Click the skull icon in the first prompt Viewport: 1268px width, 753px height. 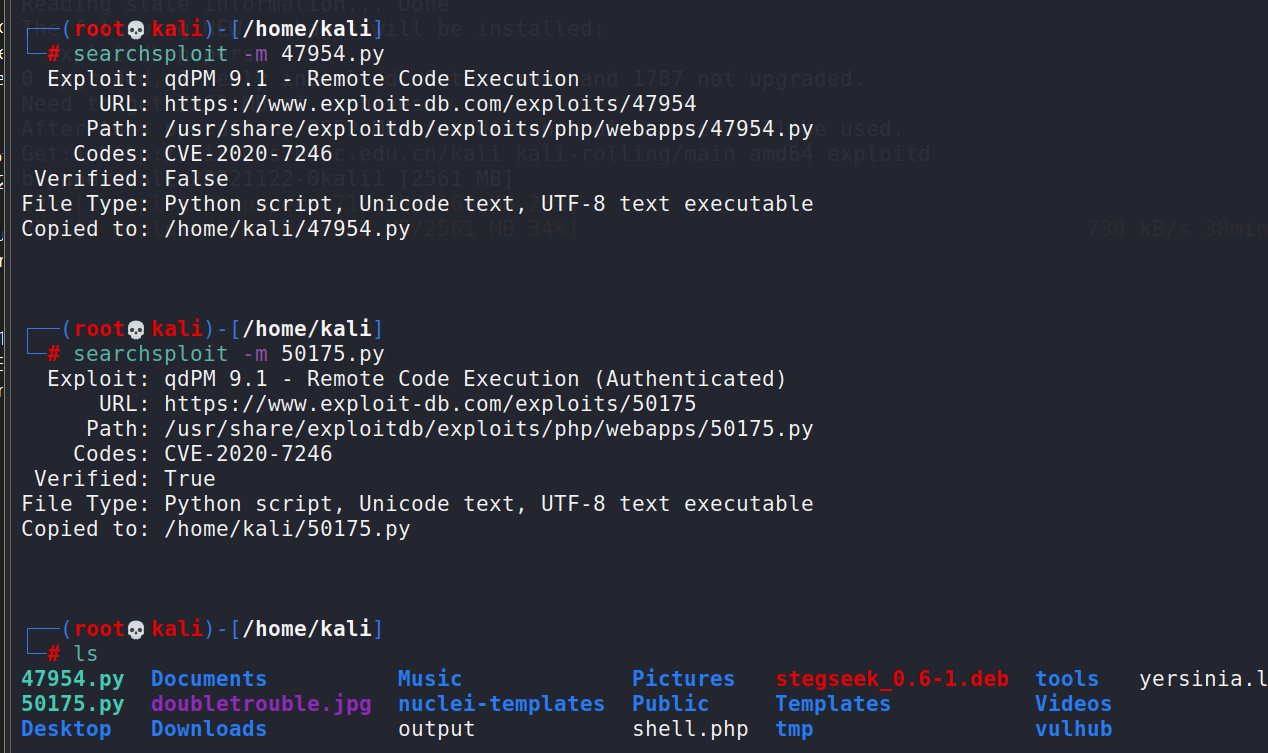pyautogui.click(x=136, y=30)
